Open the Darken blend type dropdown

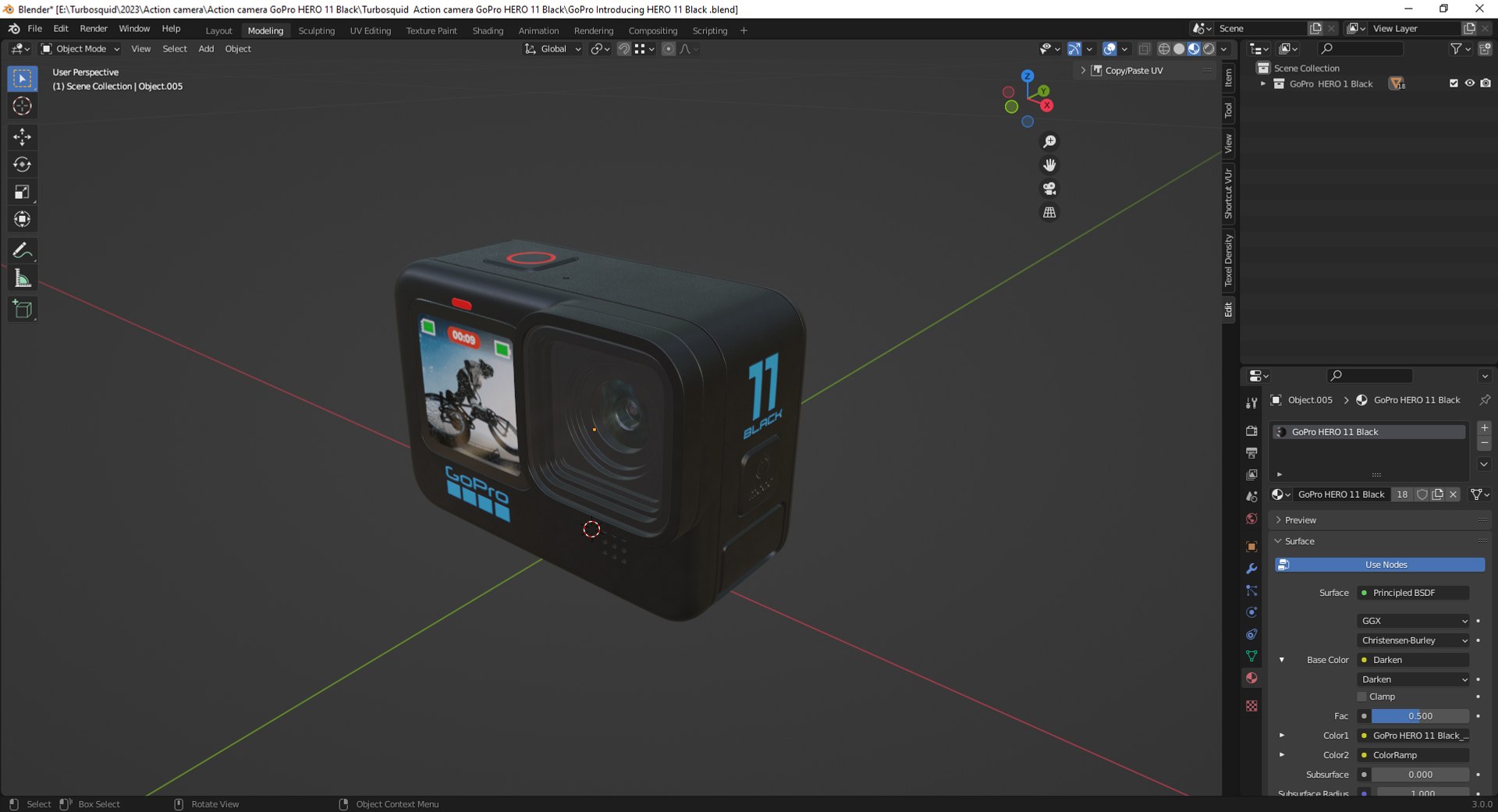tap(1414, 679)
